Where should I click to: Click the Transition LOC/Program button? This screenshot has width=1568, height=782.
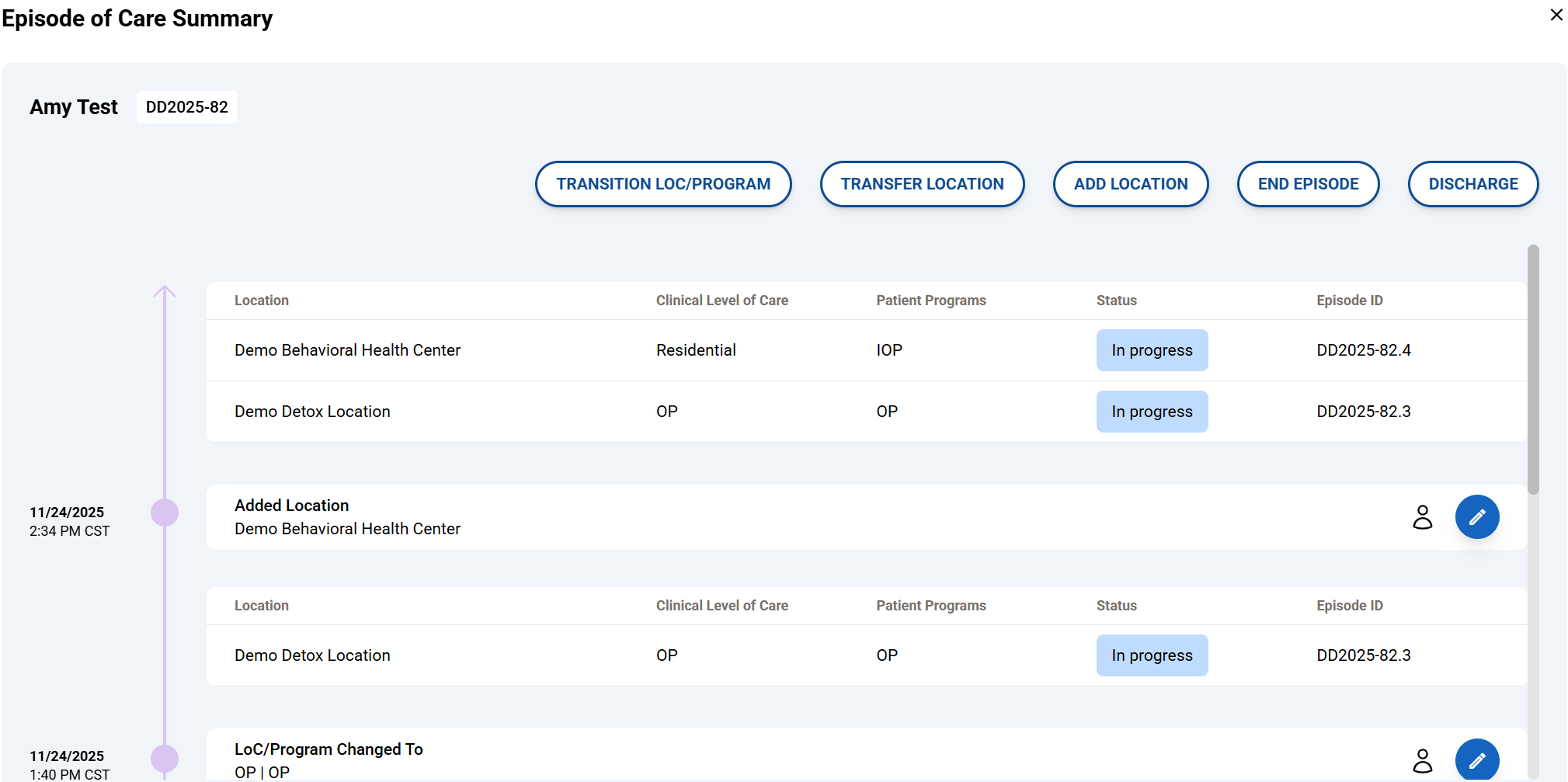pyautogui.click(x=663, y=184)
